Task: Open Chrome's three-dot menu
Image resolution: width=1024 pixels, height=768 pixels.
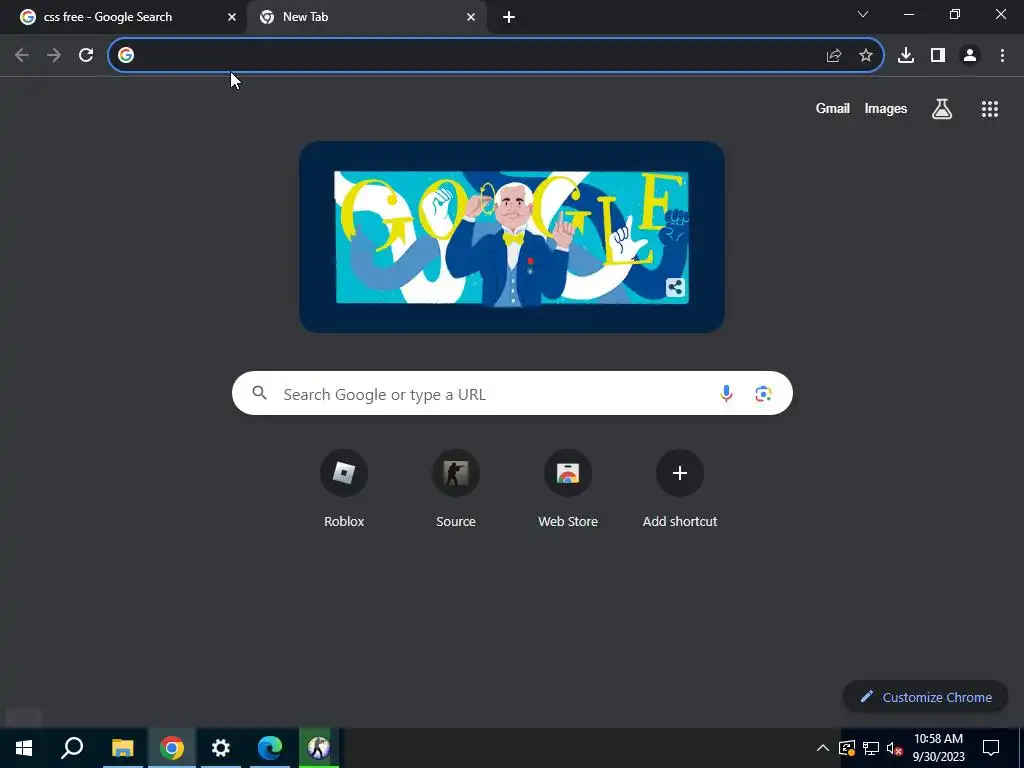Action: 1002,56
